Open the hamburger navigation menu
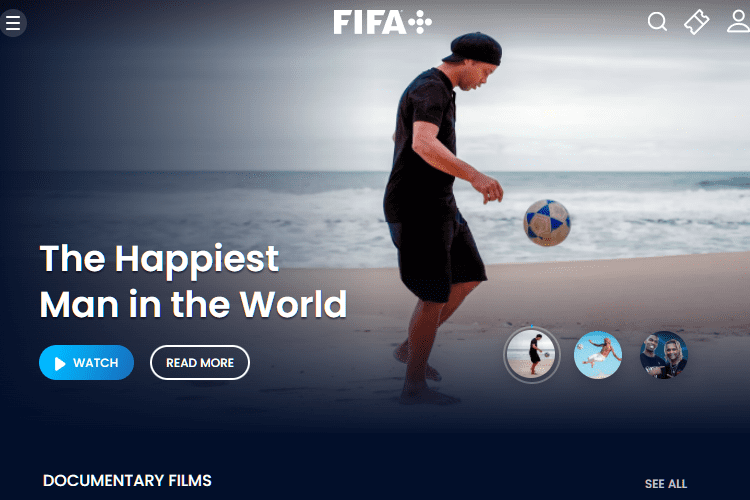The image size is (750, 500). tap(13, 22)
